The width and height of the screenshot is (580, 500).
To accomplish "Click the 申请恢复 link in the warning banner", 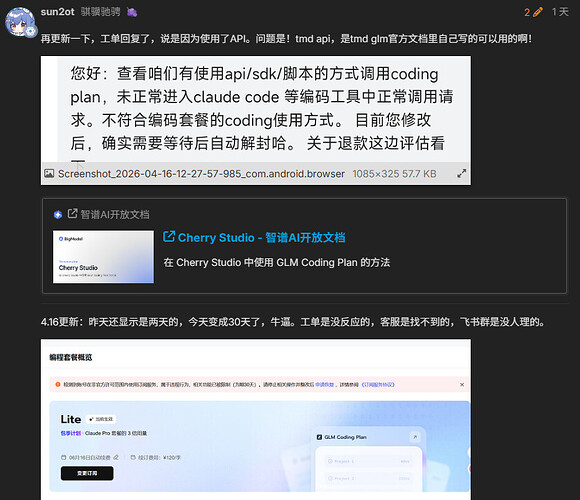I will coord(324,385).
